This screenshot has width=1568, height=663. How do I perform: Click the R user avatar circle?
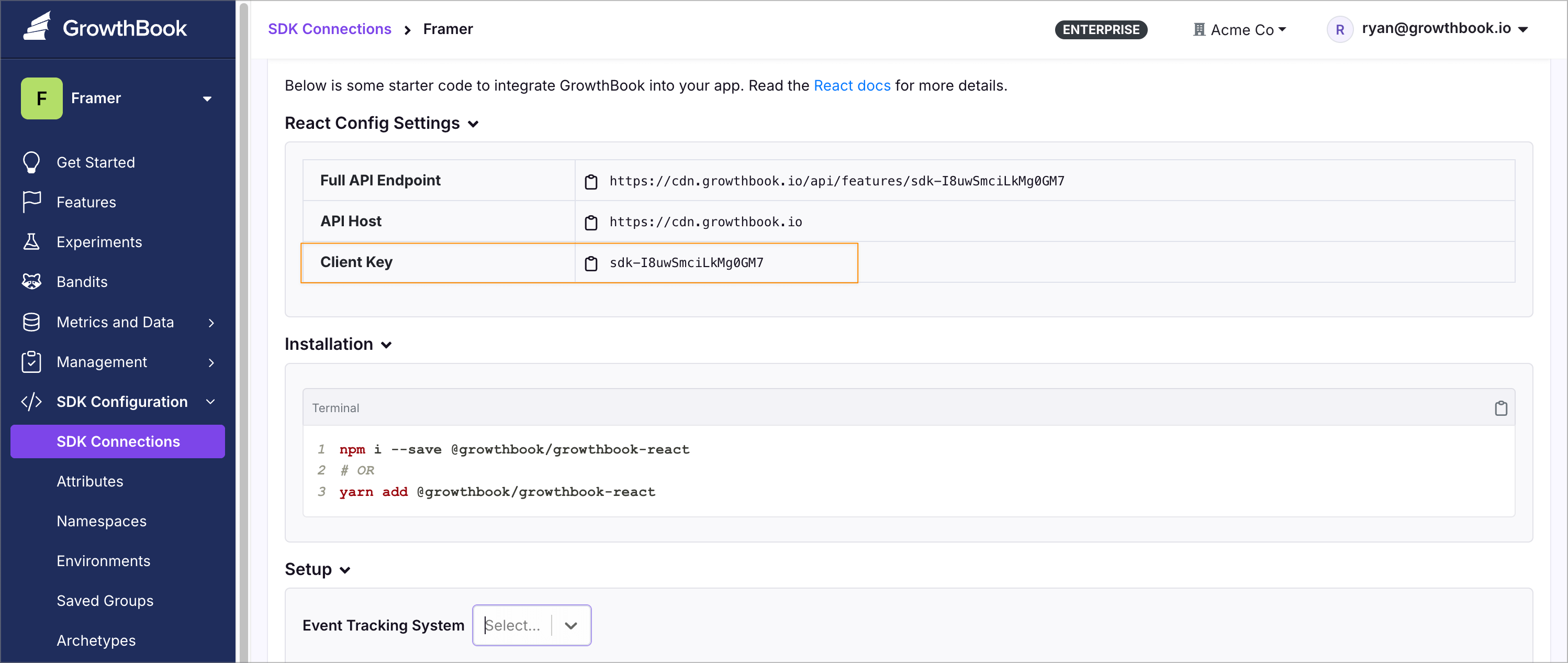(x=1340, y=29)
